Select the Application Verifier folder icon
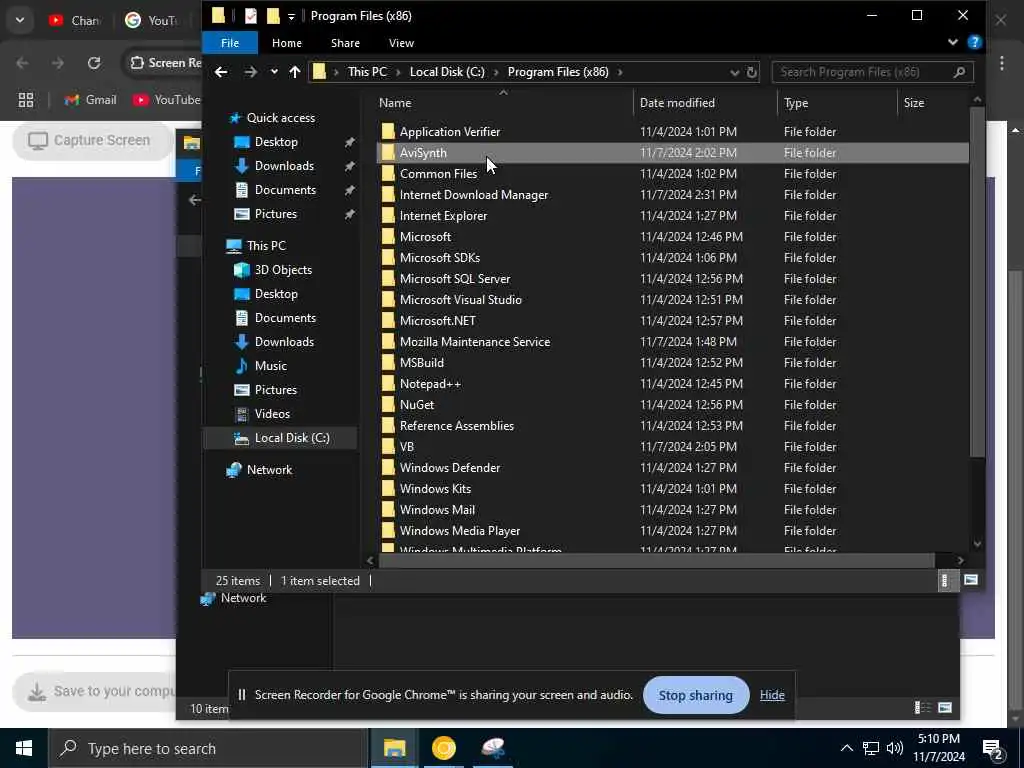Image resolution: width=1024 pixels, height=768 pixels. point(388,131)
